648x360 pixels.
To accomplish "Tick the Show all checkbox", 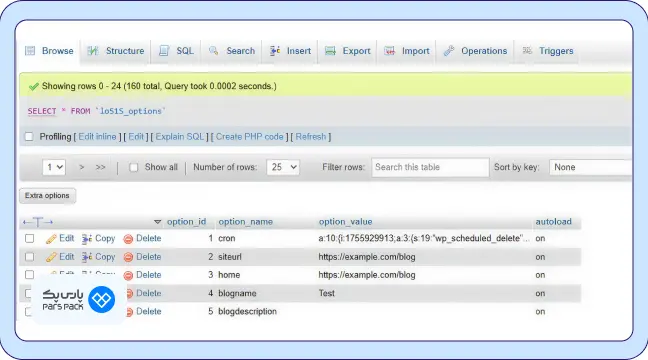I will [133, 167].
